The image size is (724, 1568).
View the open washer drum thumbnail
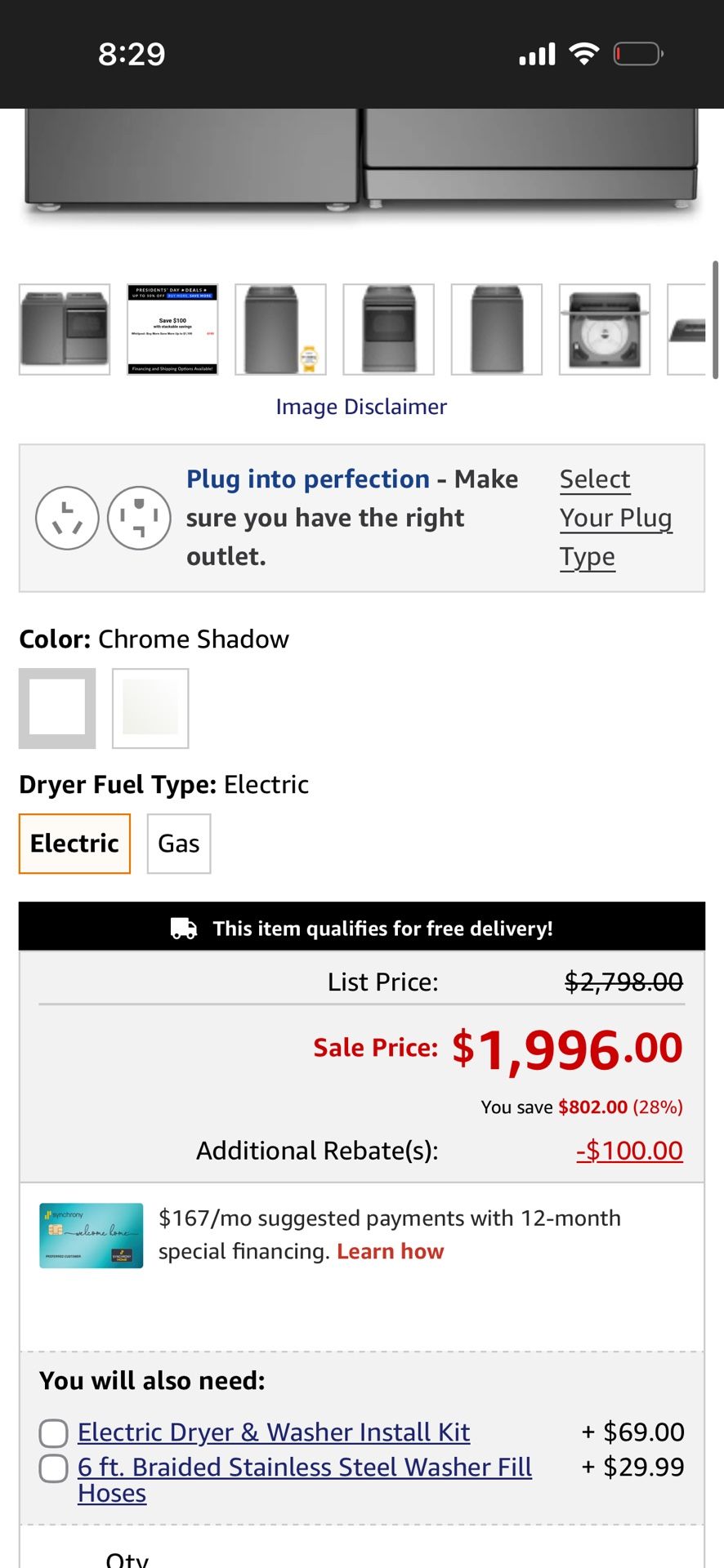coord(605,329)
